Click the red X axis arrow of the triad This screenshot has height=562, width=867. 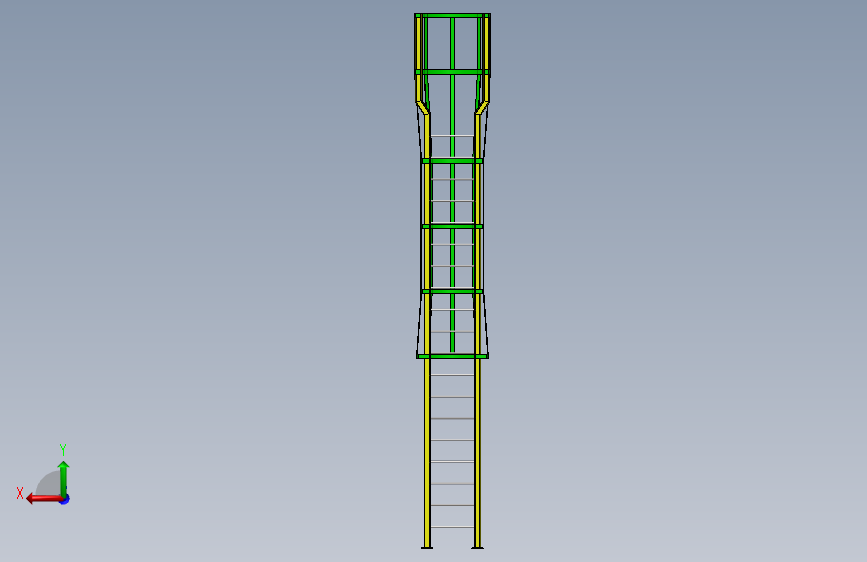[44, 499]
